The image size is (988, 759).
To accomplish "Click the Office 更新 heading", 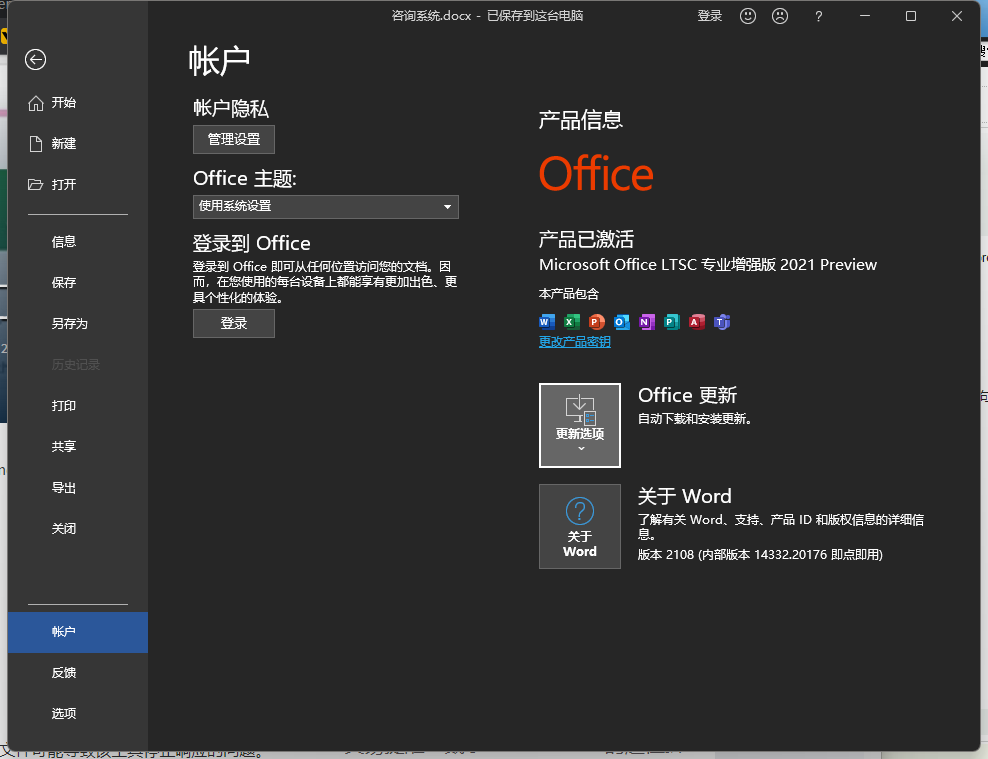I will [687, 395].
